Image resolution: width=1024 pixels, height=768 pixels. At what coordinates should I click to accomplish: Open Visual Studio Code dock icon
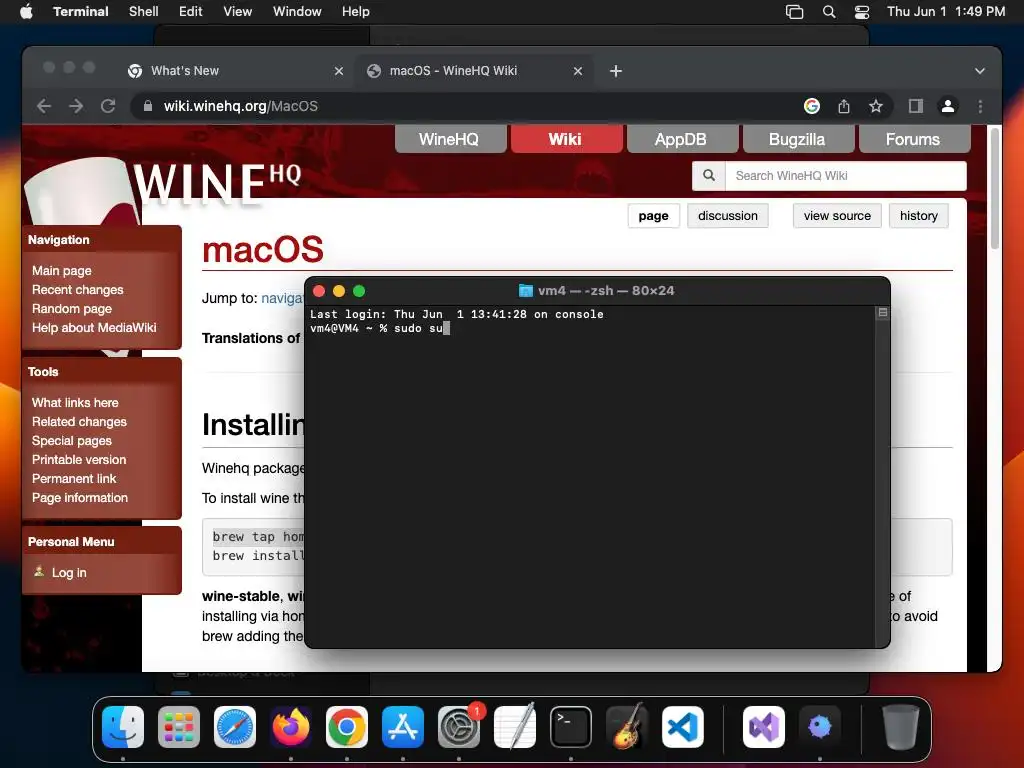pos(683,727)
